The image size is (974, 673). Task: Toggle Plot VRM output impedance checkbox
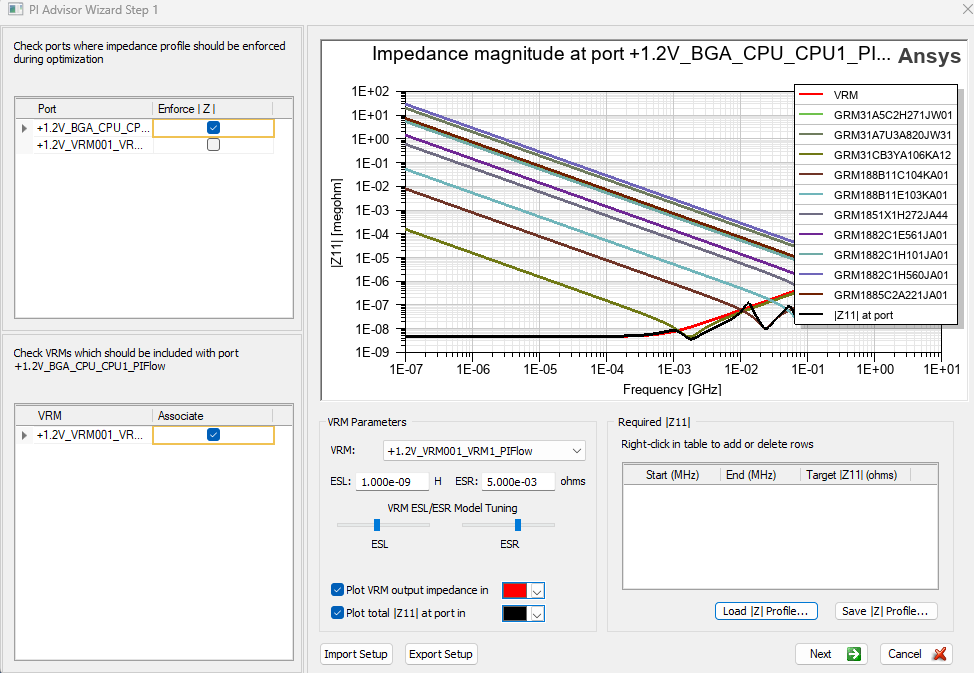pos(337,590)
